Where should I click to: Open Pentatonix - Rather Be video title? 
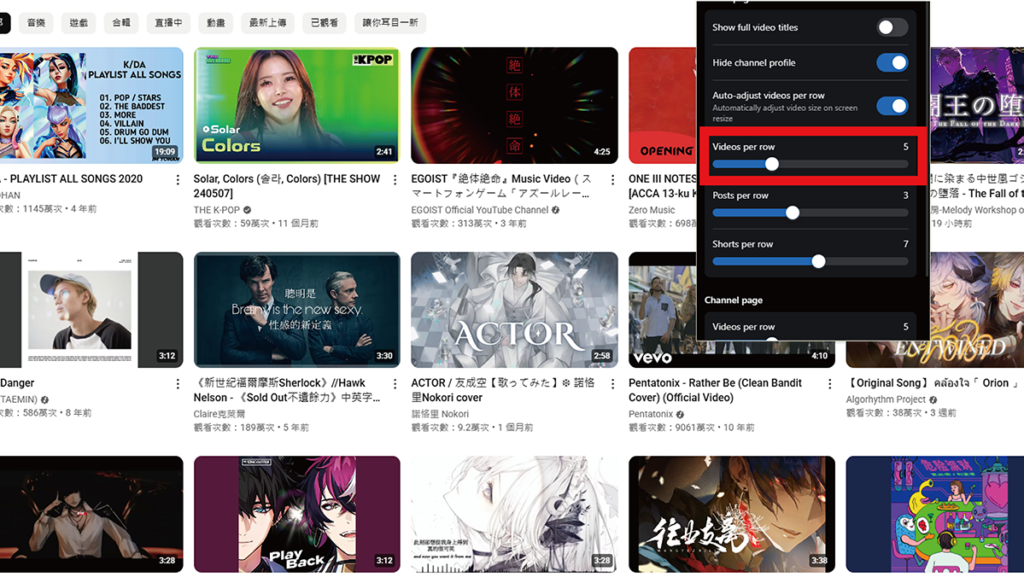(715, 390)
